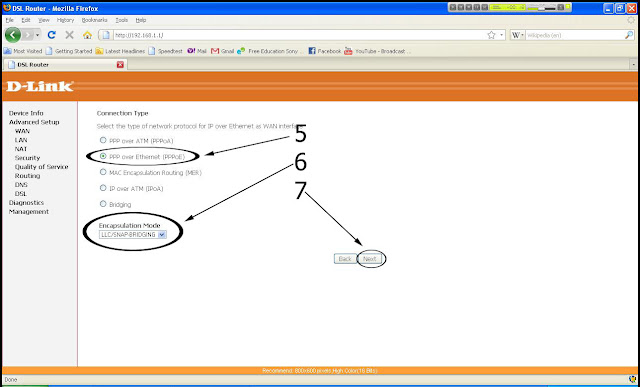Image resolution: width=640 pixels, height=387 pixels.
Task: Open the LAN settings link
Action: [x=21, y=140]
